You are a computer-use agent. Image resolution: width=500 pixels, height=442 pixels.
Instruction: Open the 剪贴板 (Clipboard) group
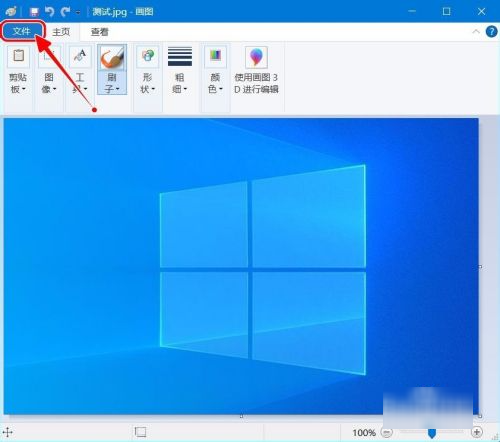18,70
